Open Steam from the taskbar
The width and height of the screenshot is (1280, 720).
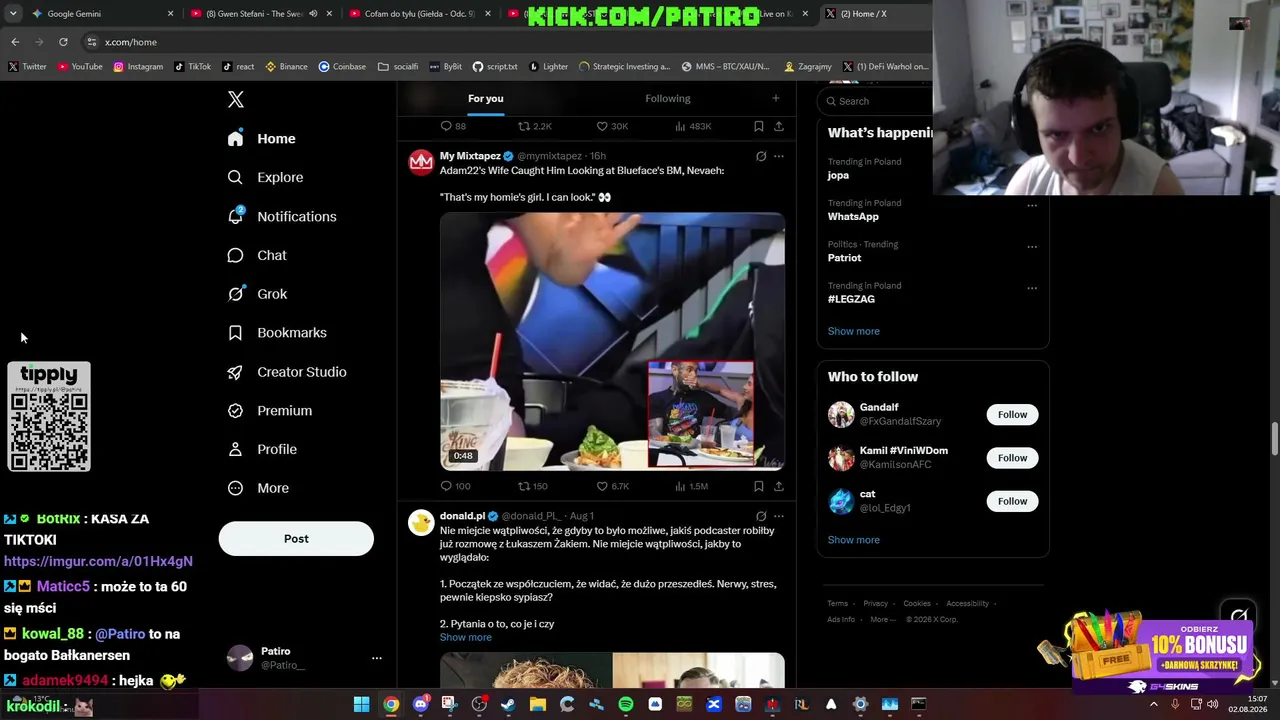pos(508,704)
